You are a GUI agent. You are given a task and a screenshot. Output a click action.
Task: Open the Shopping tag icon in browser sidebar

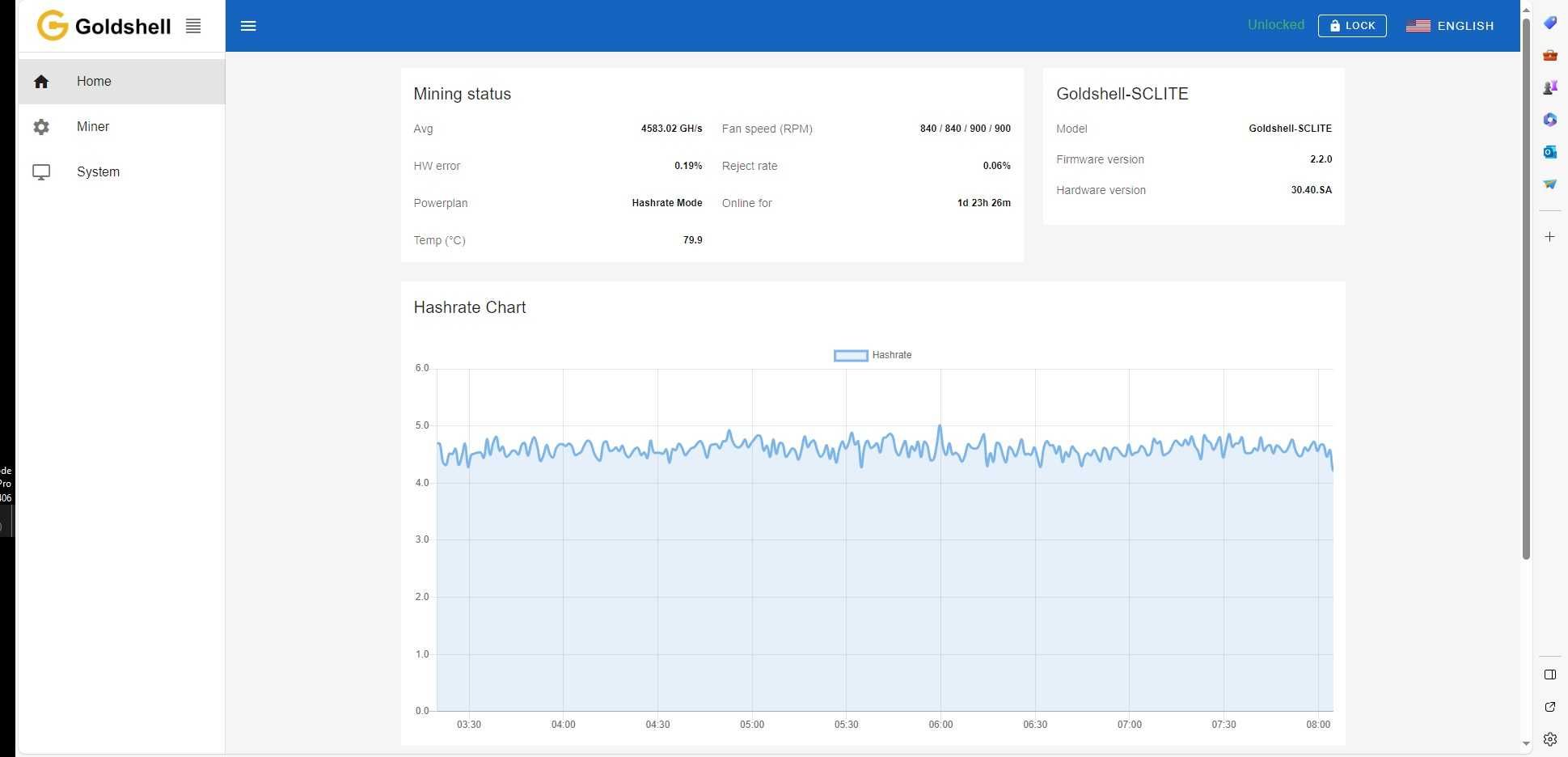(x=1549, y=23)
